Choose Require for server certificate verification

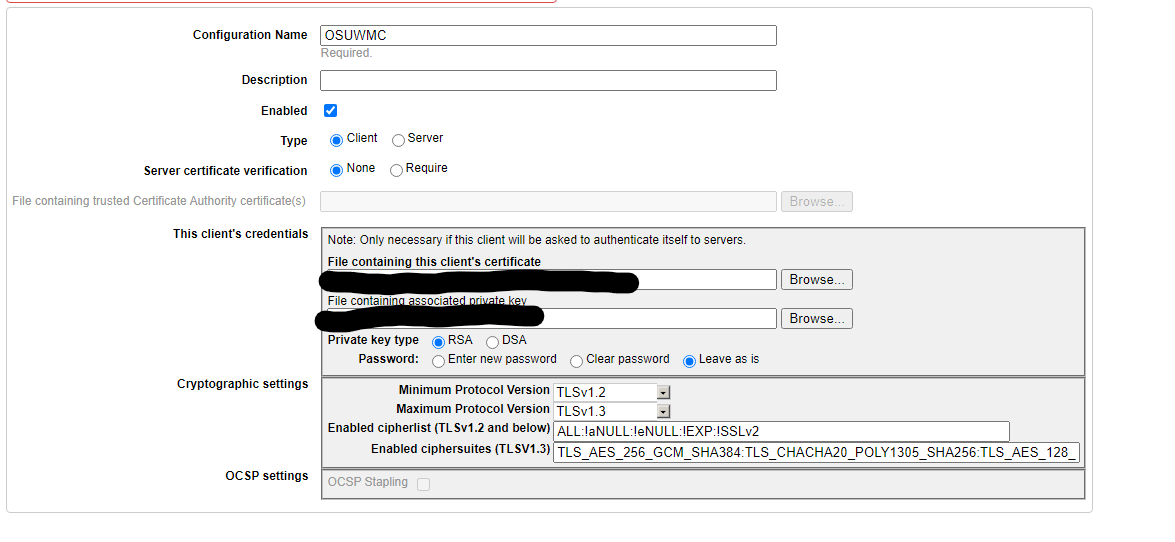tap(396, 170)
